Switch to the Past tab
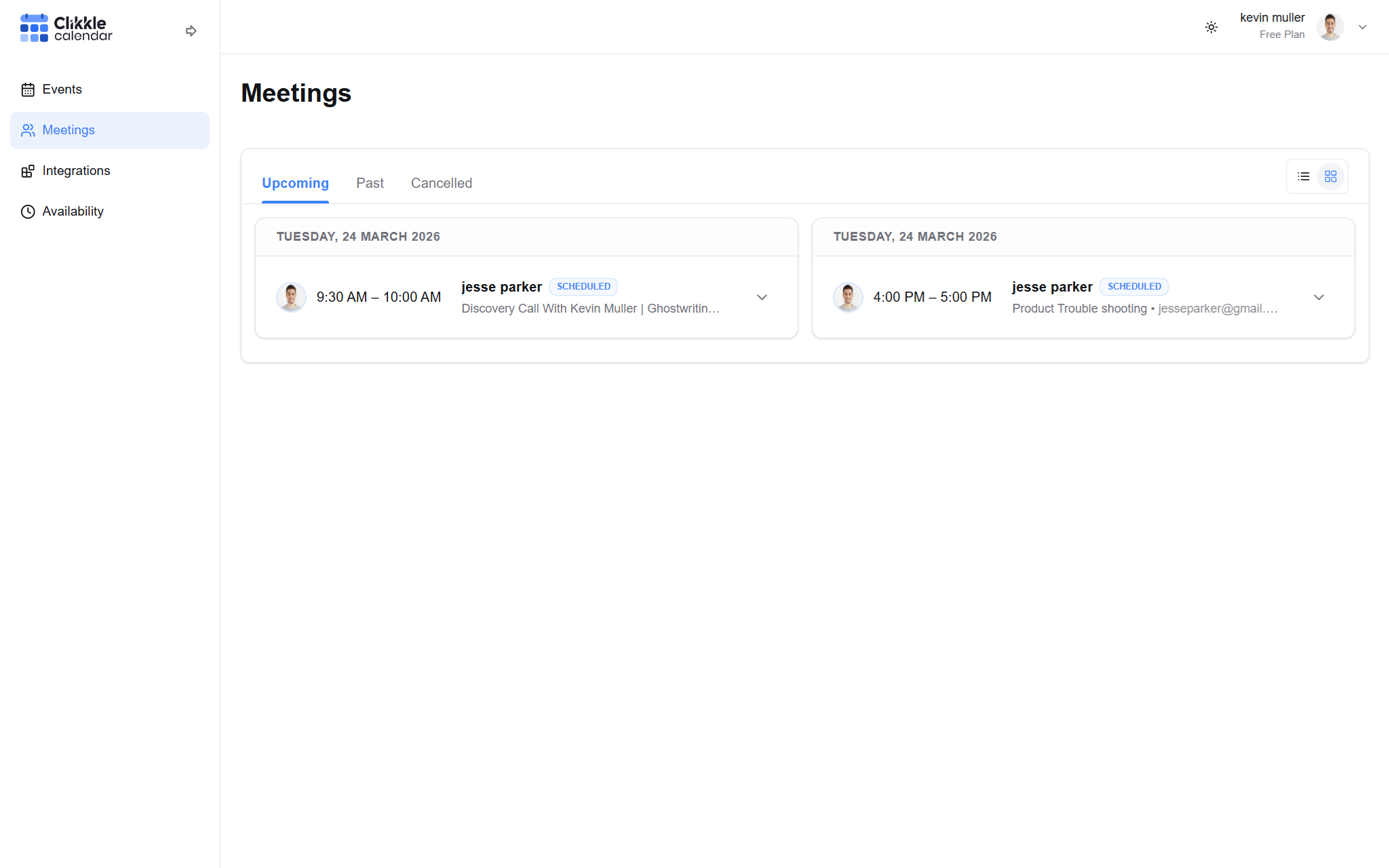1389x868 pixels. coord(370,183)
